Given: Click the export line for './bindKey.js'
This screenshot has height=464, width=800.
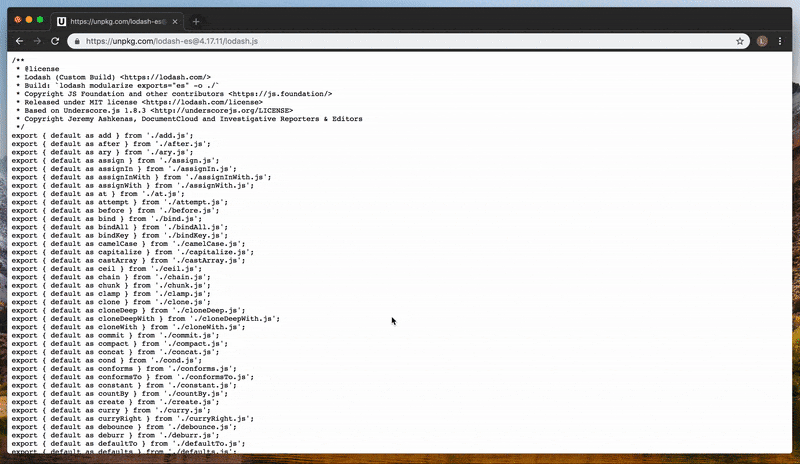Looking at the screenshot, I should [120, 235].
